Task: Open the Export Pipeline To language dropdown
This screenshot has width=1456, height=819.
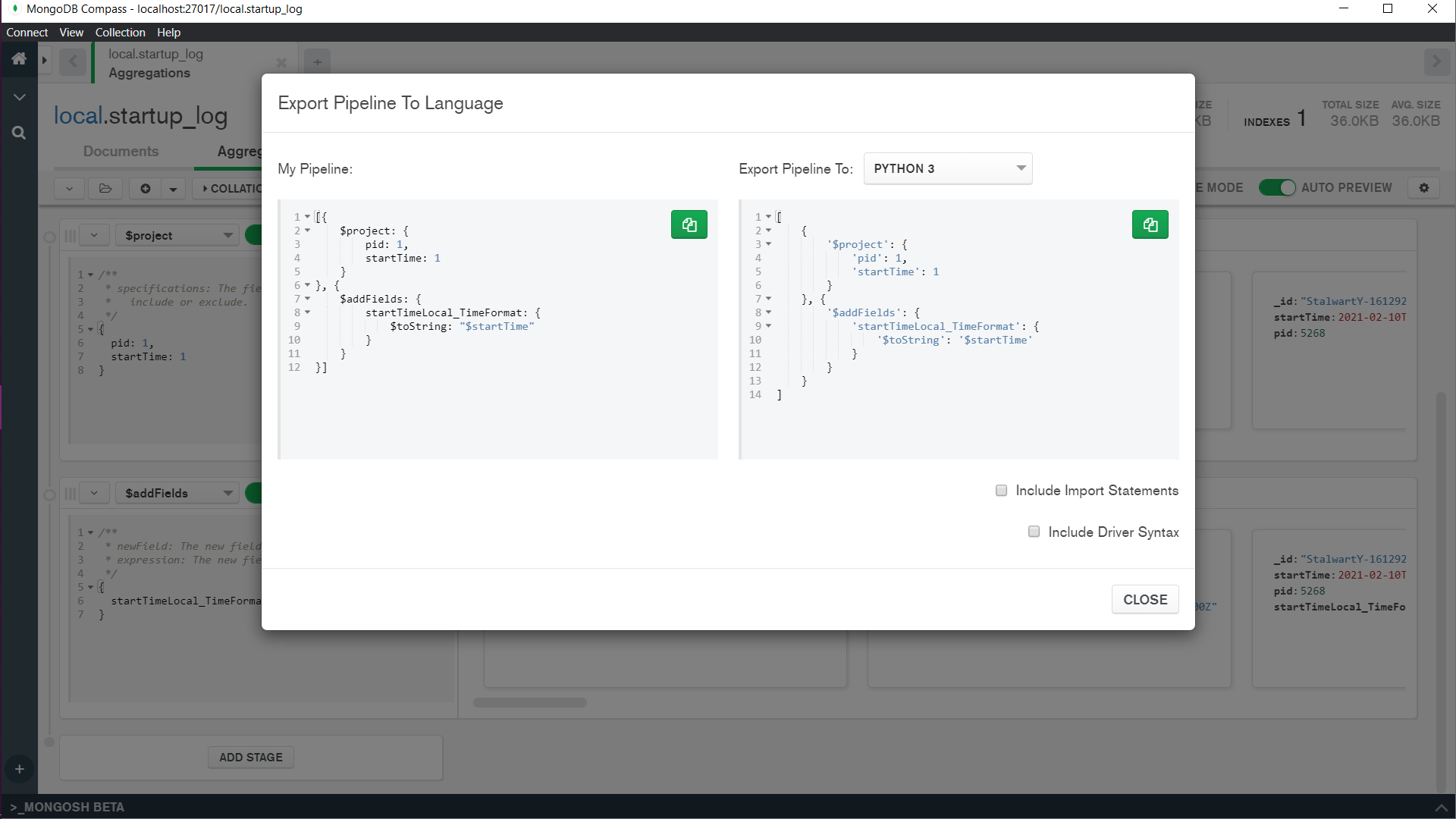Action: [x=948, y=168]
